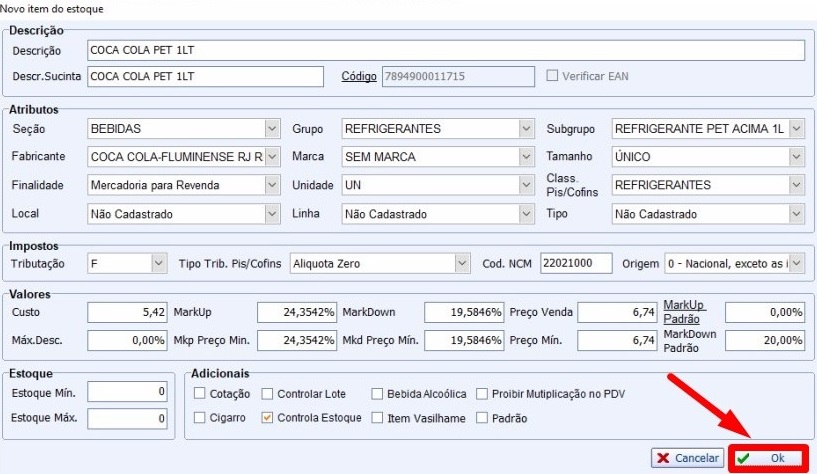Check the Item Vasilhame checkbox
This screenshot has width=817, height=474.
(378, 418)
